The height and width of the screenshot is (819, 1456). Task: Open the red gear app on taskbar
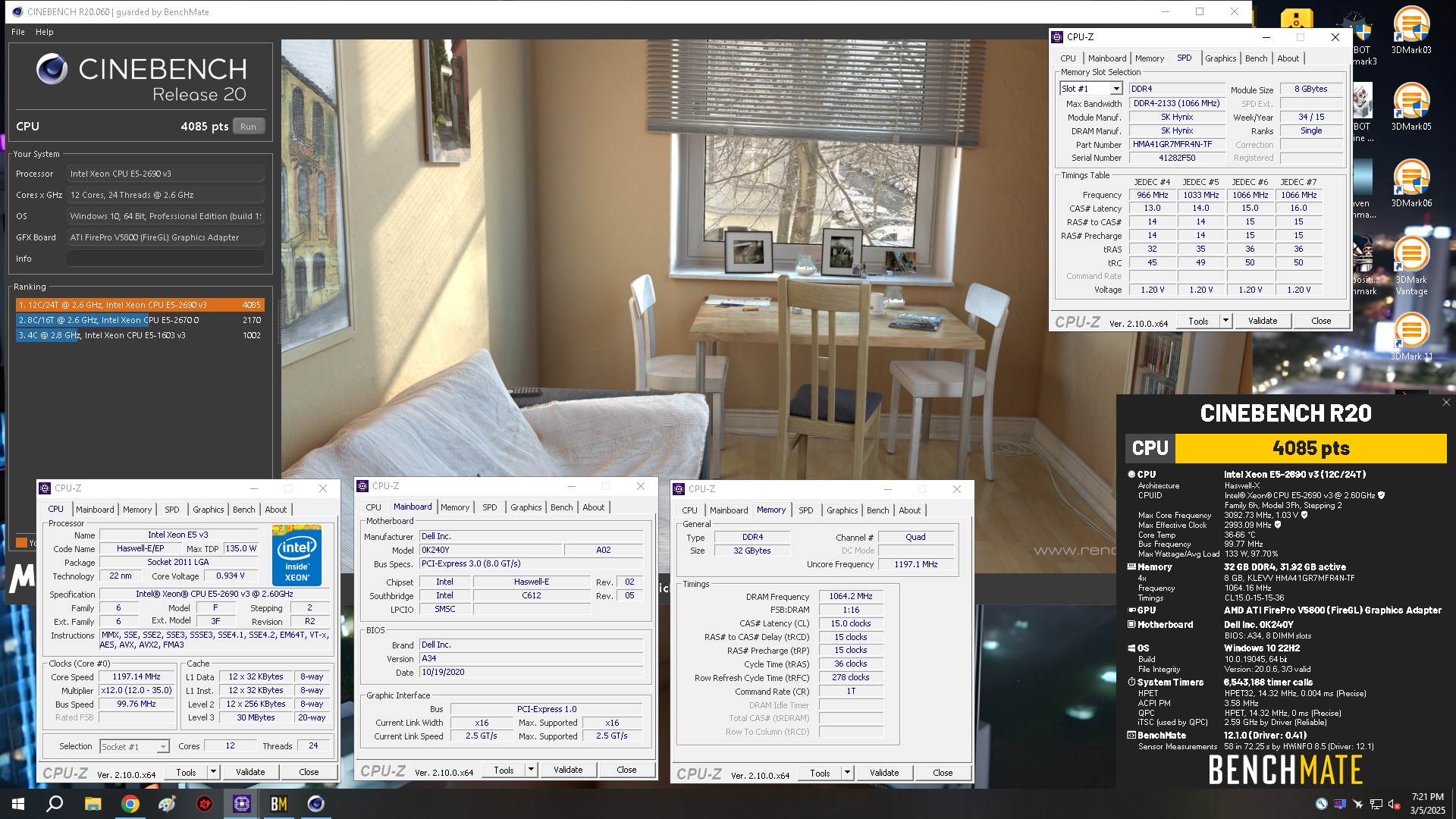[x=205, y=804]
